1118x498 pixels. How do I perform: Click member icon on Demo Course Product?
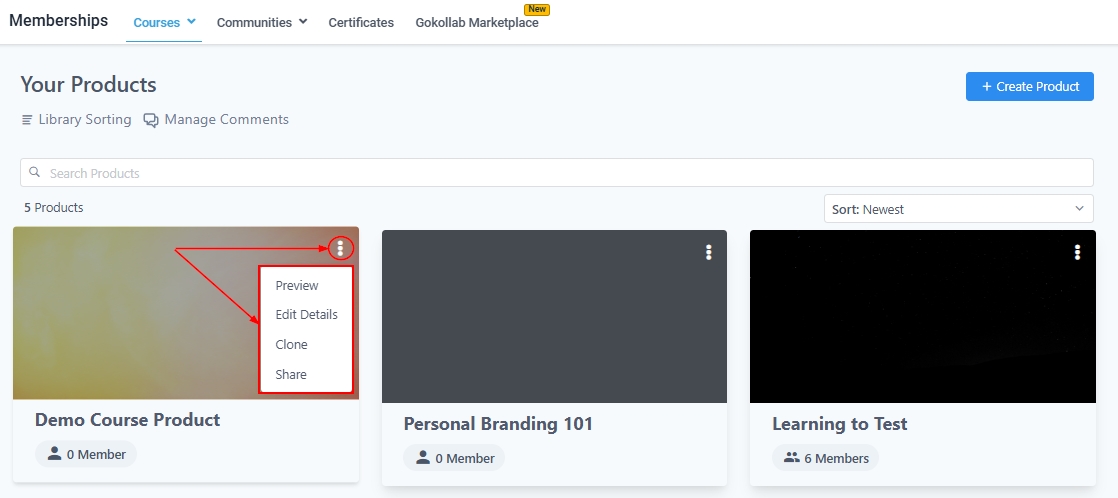tap(56, 454)
